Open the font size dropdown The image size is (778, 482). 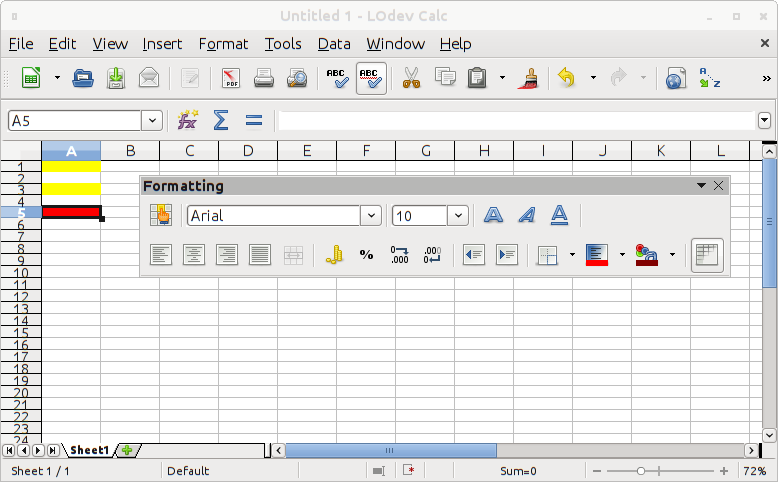458,215
